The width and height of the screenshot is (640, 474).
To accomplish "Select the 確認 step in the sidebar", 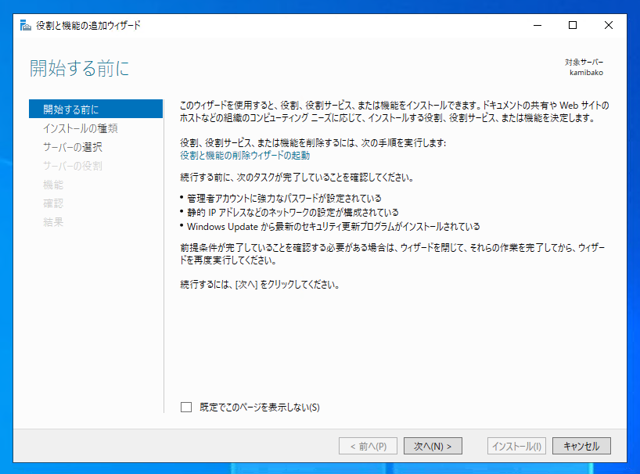I will point(53,203).
